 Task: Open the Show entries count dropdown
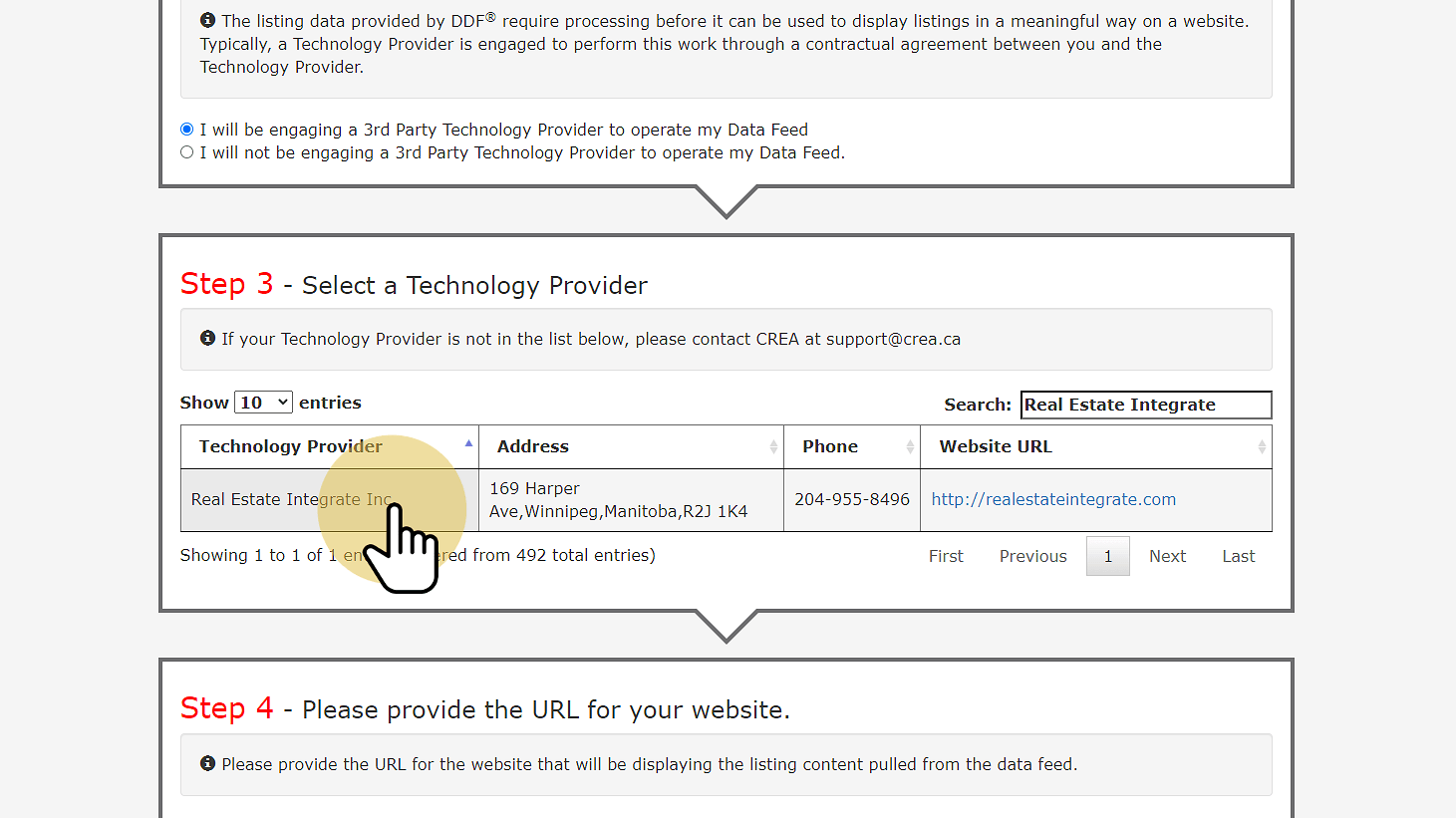coord(263,403)
